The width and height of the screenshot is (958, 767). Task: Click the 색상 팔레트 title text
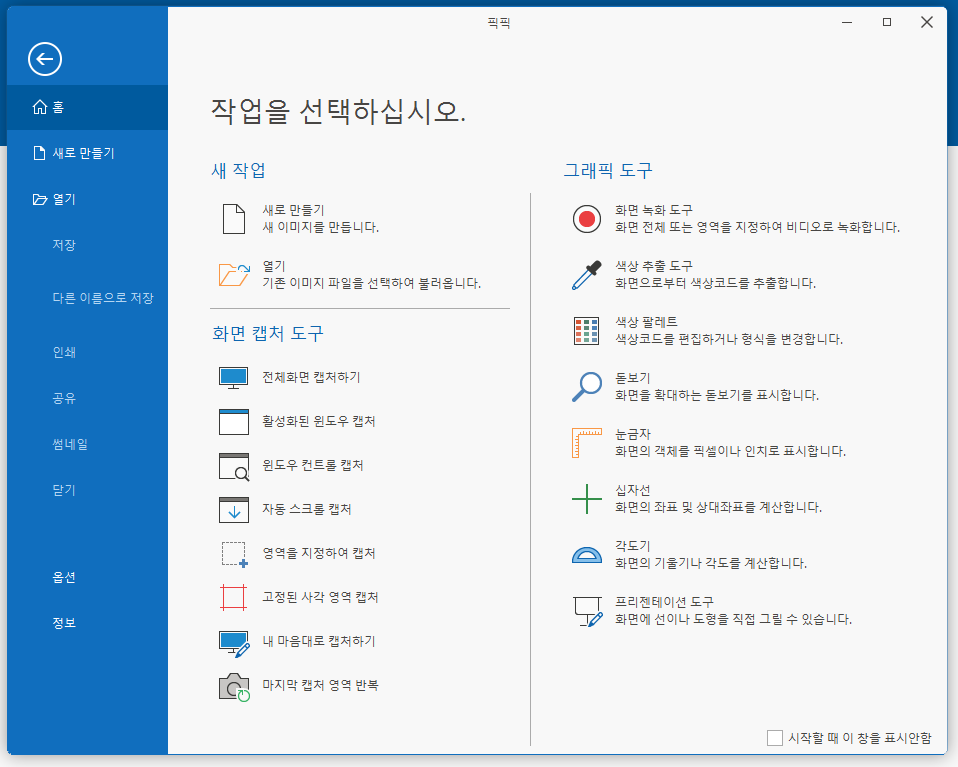[x=646, y=322]
